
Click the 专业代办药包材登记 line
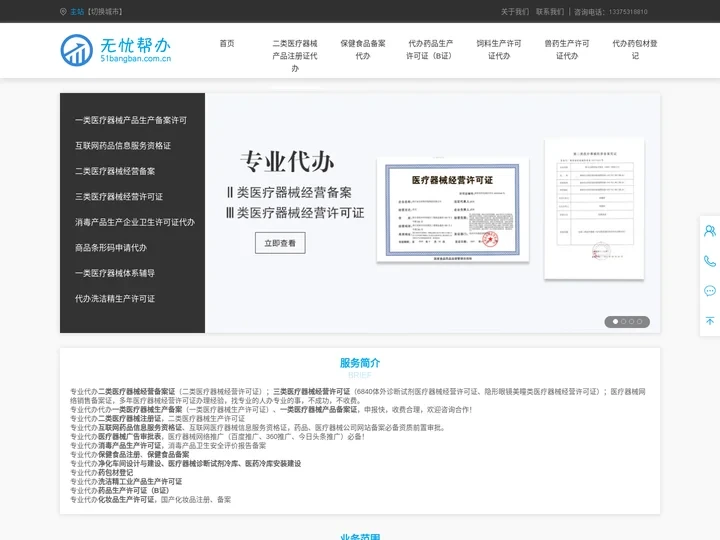coord(101,472)
